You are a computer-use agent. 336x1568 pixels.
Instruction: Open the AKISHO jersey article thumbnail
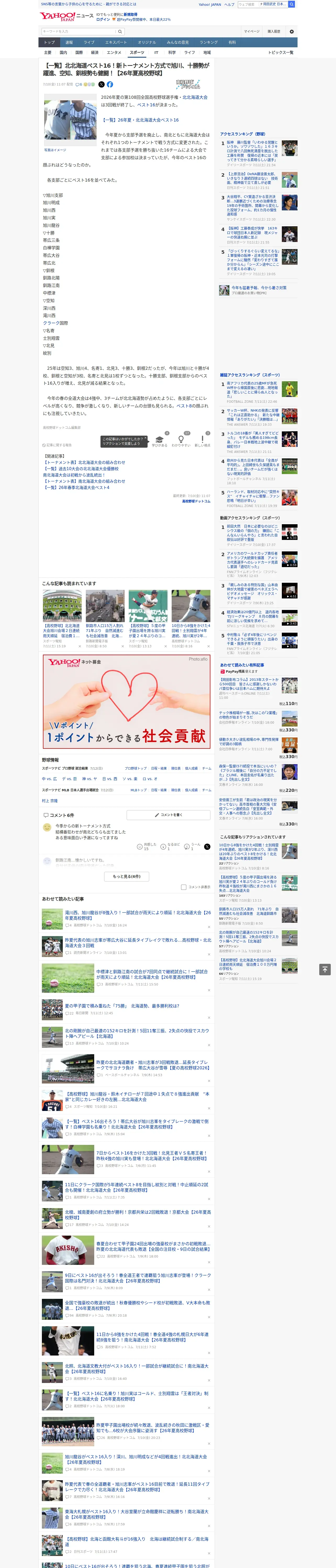click(68, 1251)
